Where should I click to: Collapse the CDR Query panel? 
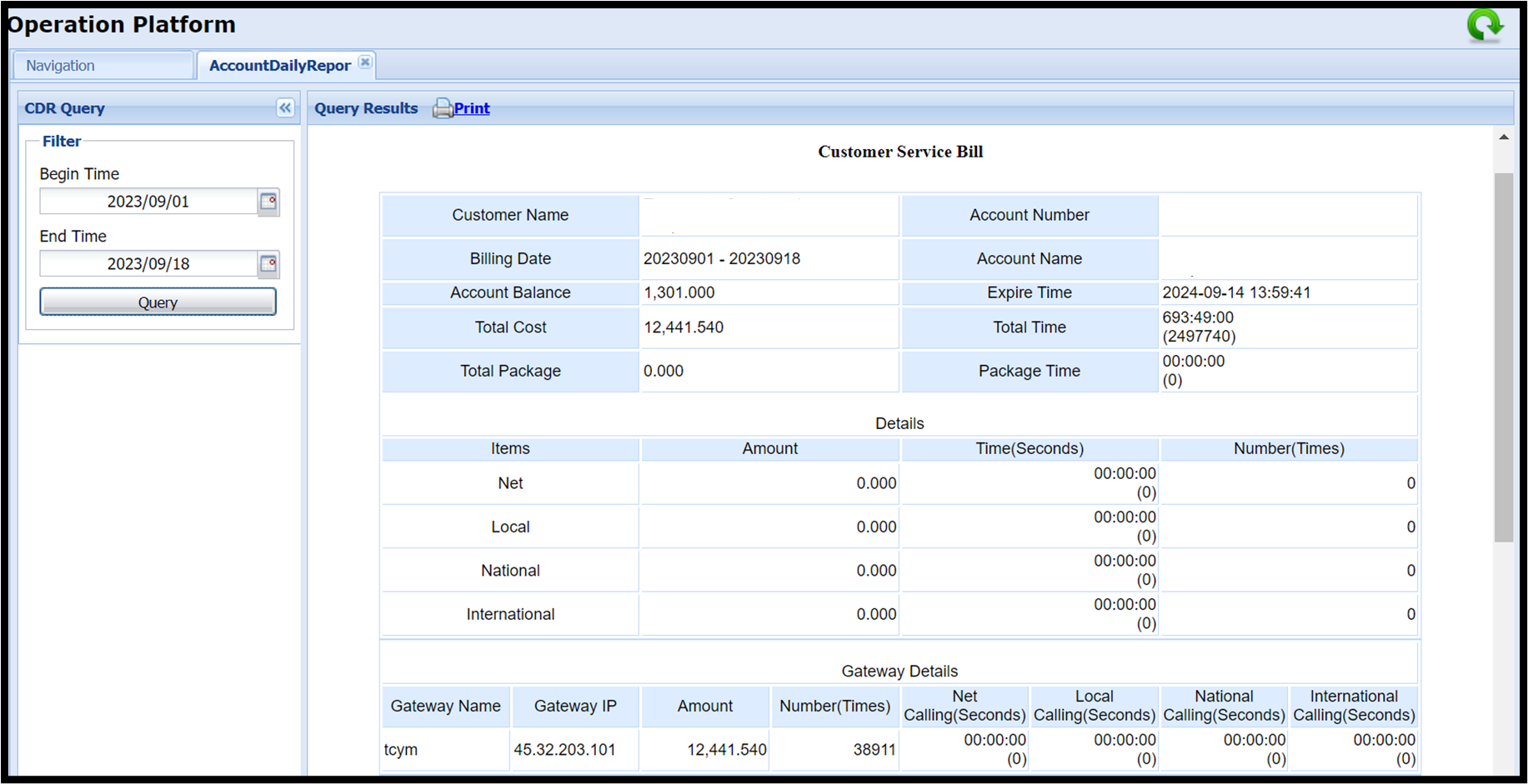285,107
